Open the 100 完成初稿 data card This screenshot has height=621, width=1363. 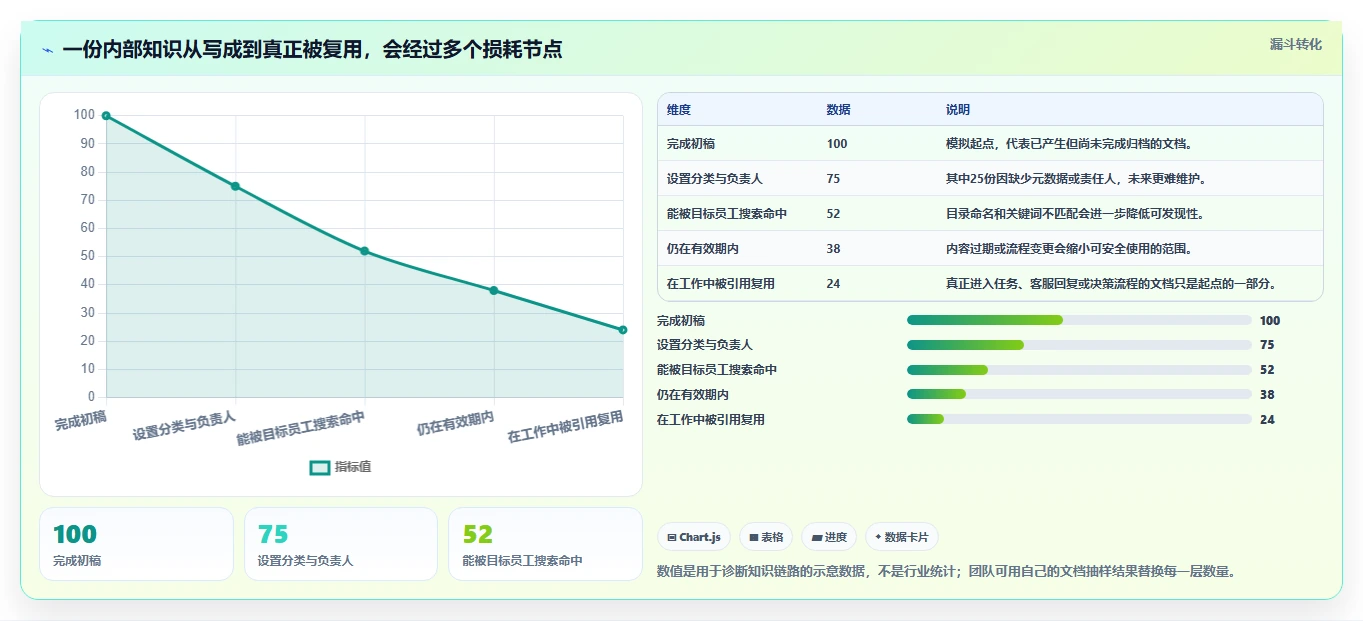pos(136,544)
